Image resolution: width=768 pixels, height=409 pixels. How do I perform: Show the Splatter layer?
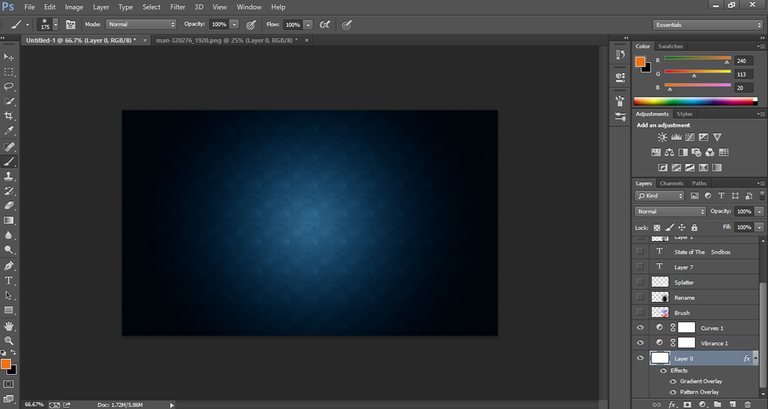(640, 282)
